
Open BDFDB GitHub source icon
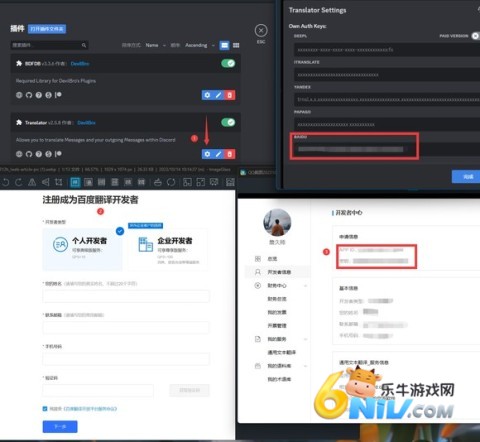29,95
